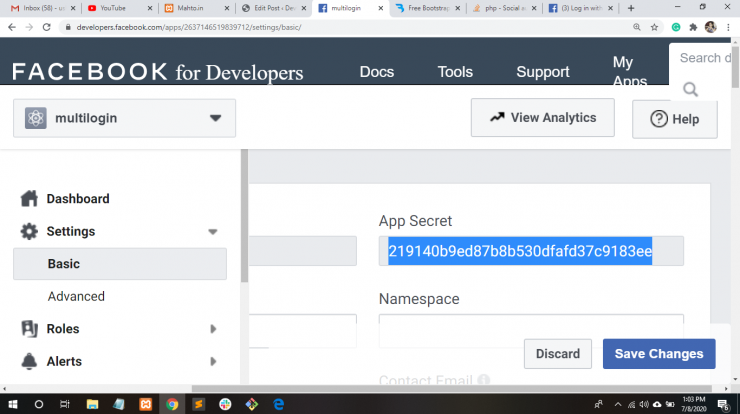Image resolution: width=740 pixels, height=414 pixels.
Task: Click the browser address bar URL
Action: (189, 27)
